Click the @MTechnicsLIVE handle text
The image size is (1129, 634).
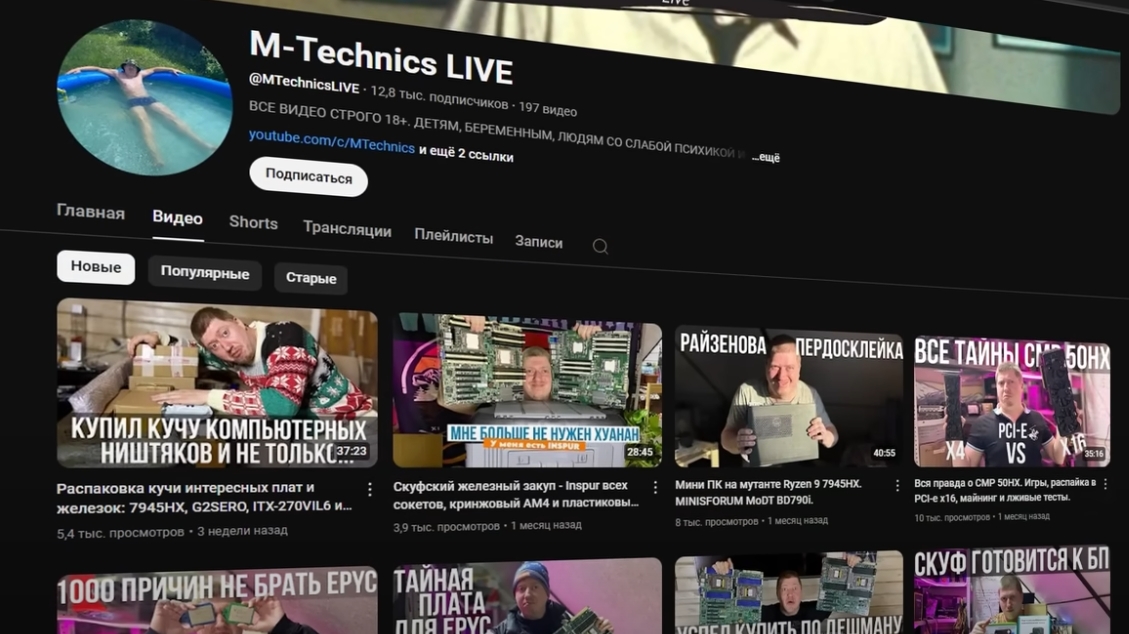click(x=304, y=83)
